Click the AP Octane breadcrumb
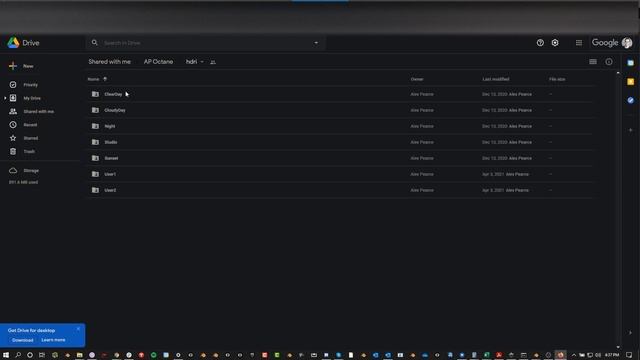 coord(158,62)
